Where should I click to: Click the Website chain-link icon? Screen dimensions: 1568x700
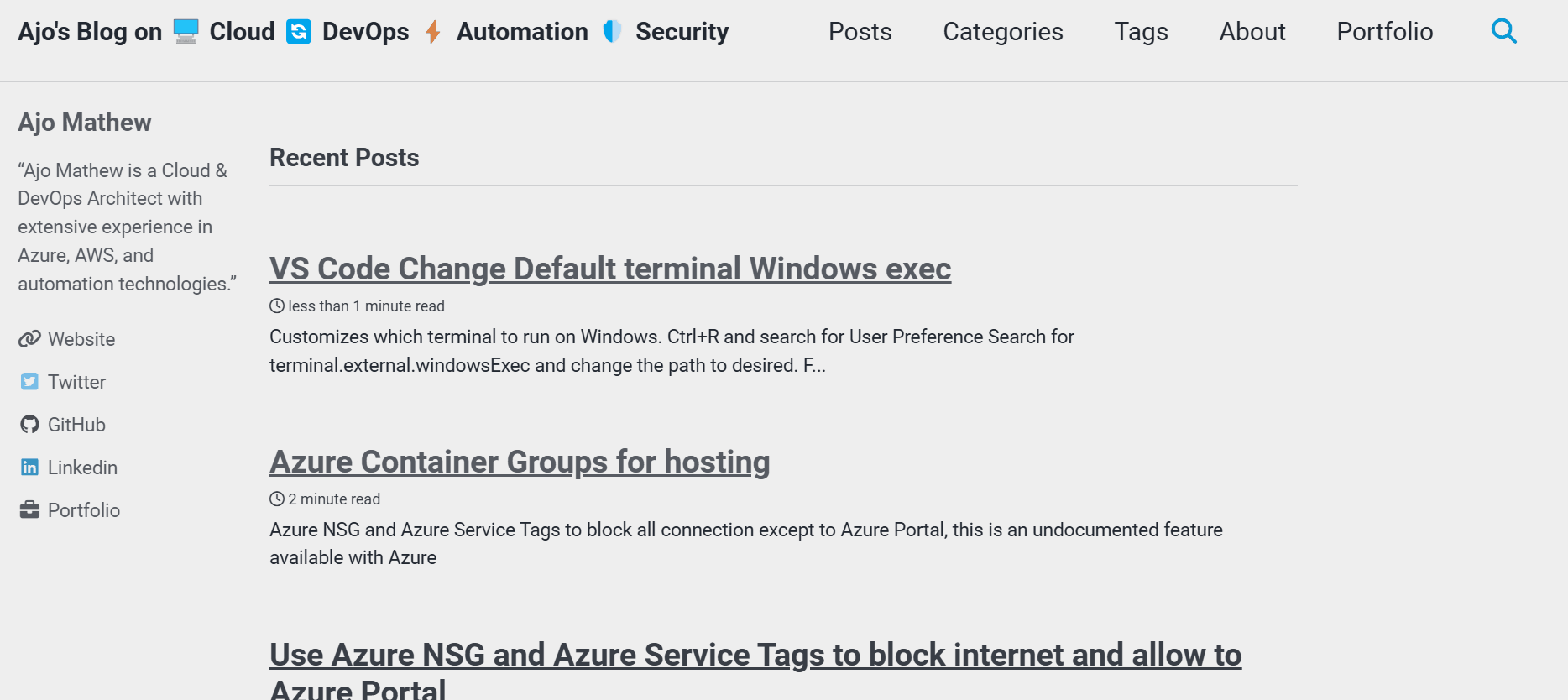click(29, 339)
